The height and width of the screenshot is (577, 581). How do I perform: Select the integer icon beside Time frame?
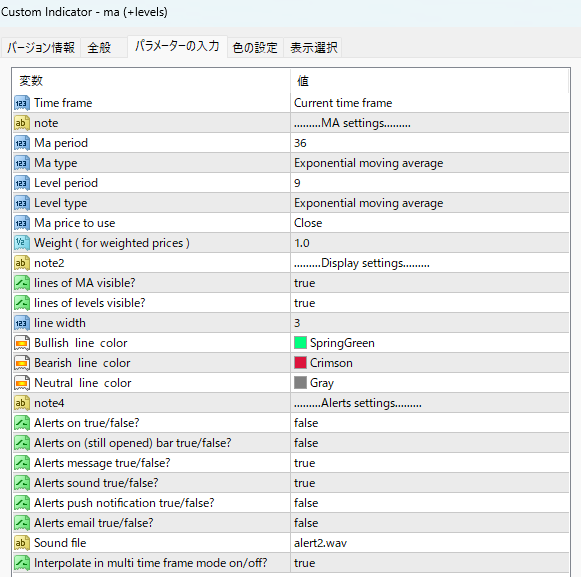click(x=21, y=103)
